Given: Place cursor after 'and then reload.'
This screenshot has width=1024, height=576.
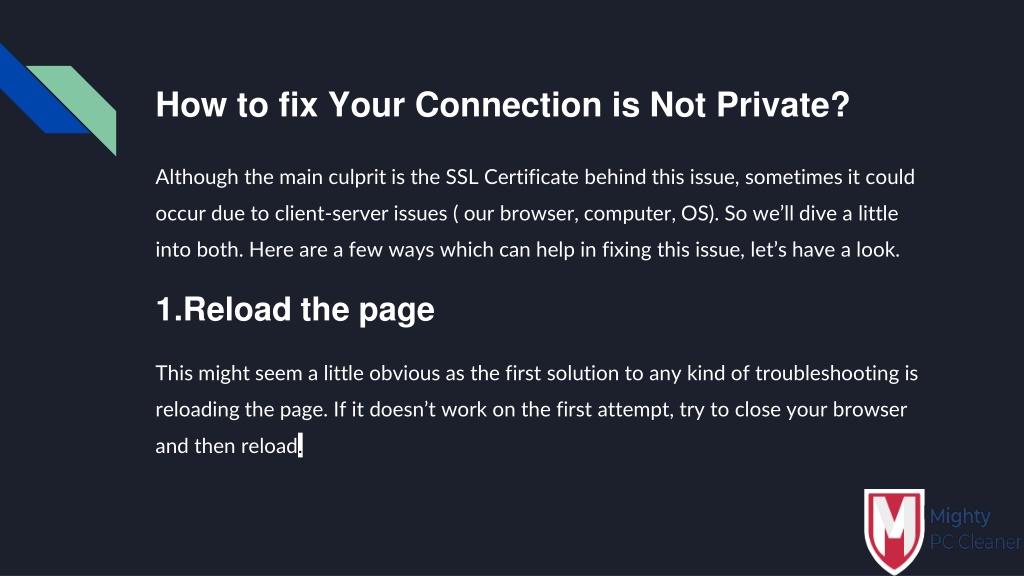Looking at the screenshot, I should pos(302,446).
